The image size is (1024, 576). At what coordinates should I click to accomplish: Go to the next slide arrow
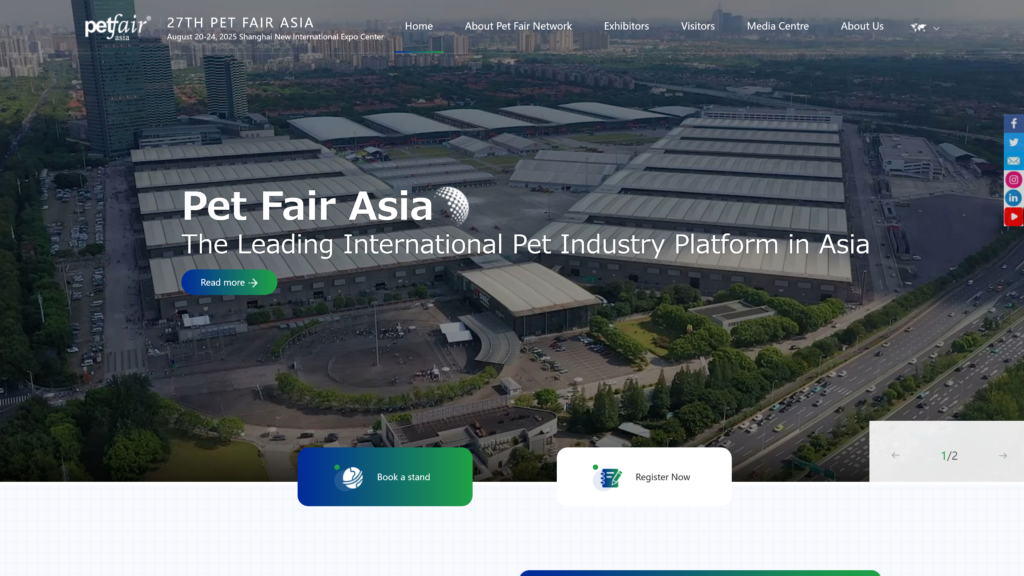(x=1002, y=456)
